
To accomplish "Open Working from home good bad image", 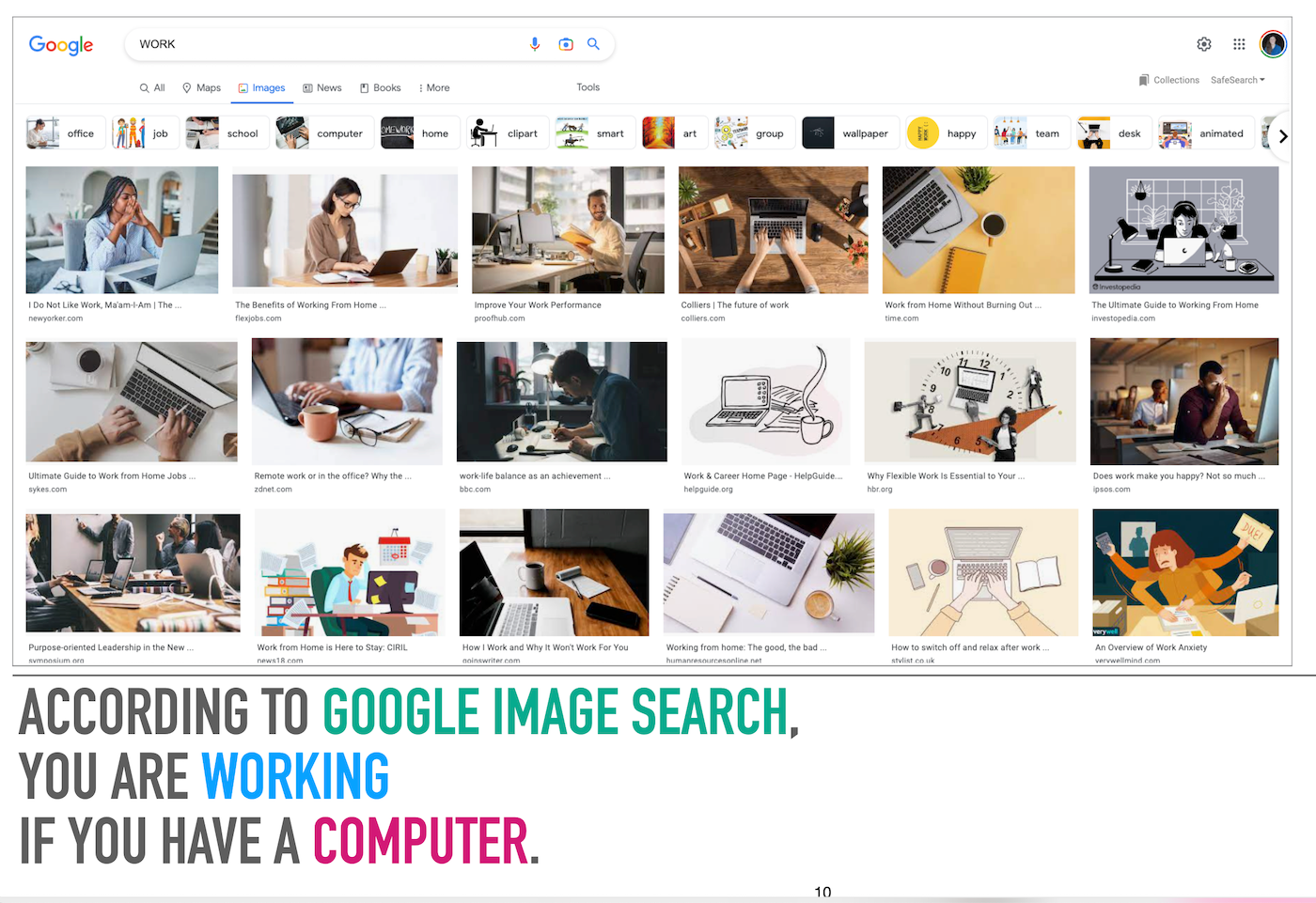I will click(x=769, y=573).
